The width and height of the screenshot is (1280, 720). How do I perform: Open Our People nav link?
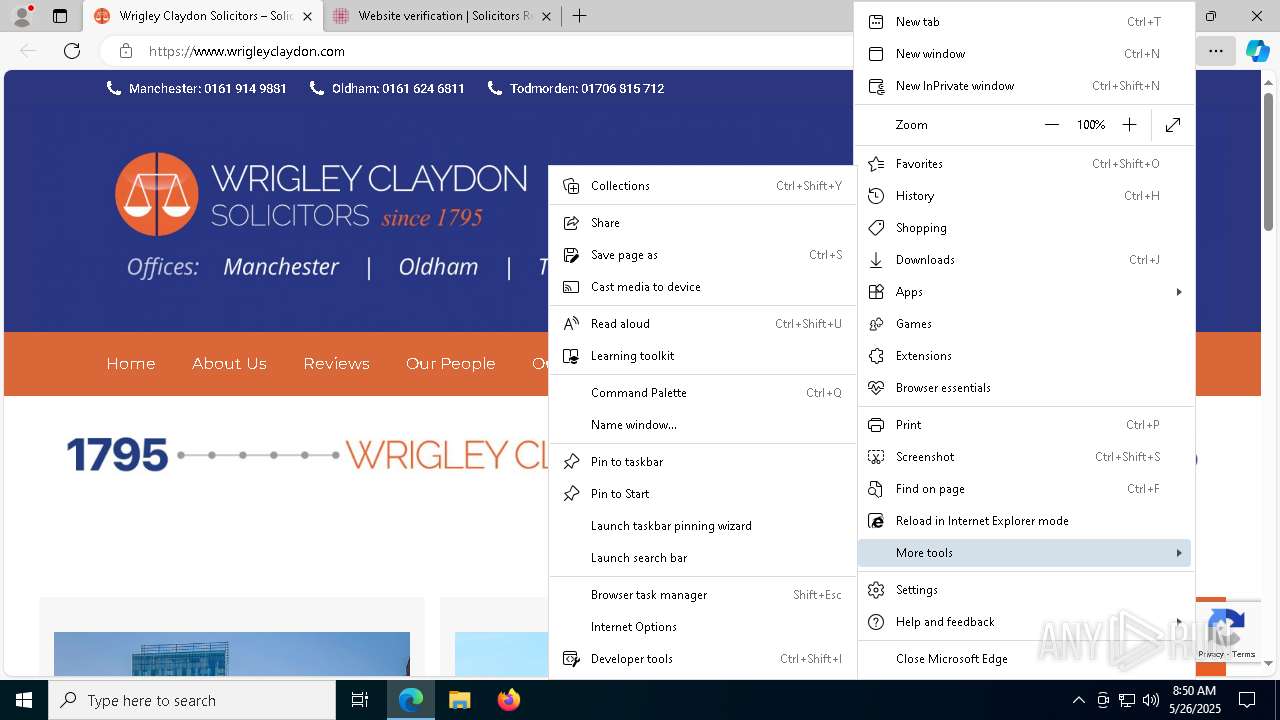[451, 364]
